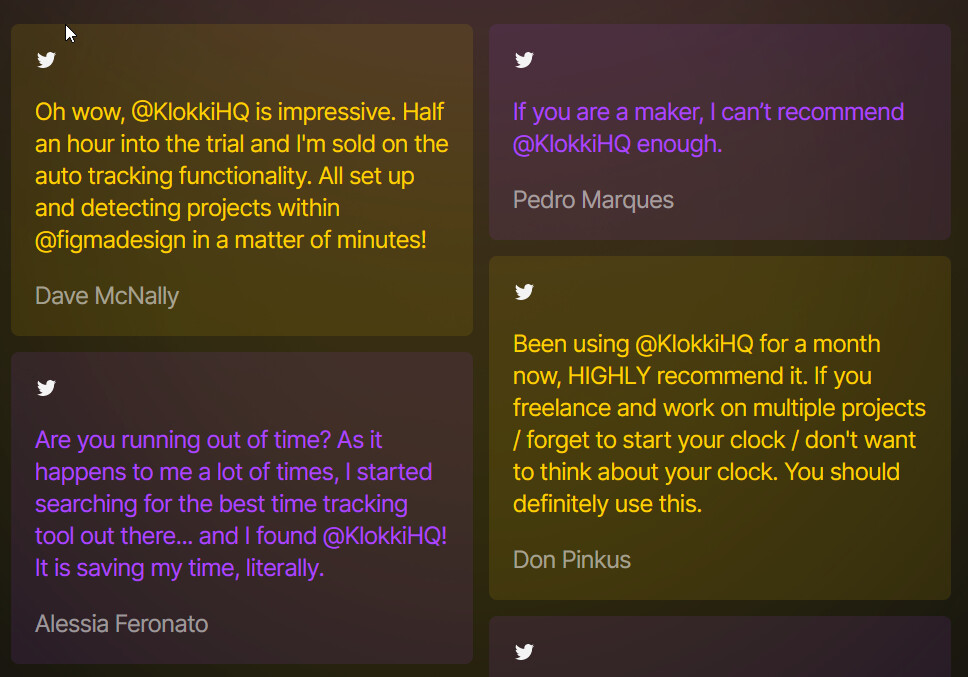The height and width of the screenshot is (677, 968).
Task: Click Don Pinkus author name
Action: (x=572, y=560)
